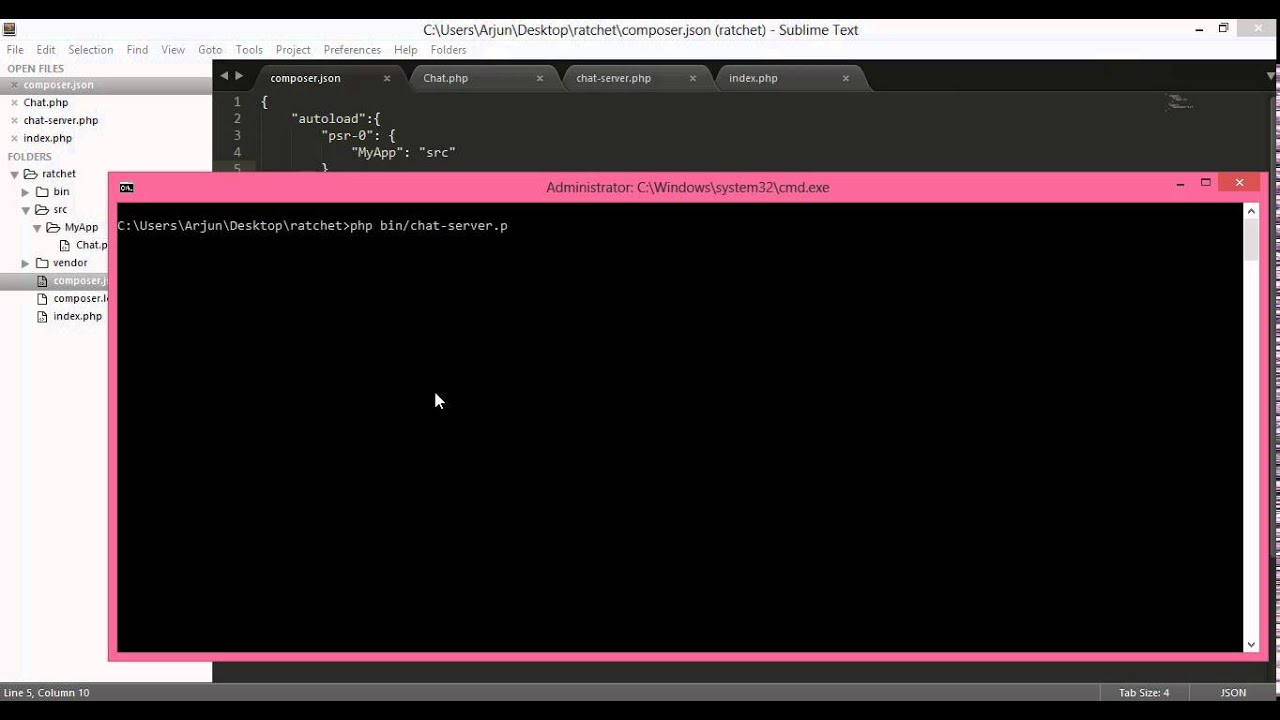Open the Edit menu

pos(46,50)
